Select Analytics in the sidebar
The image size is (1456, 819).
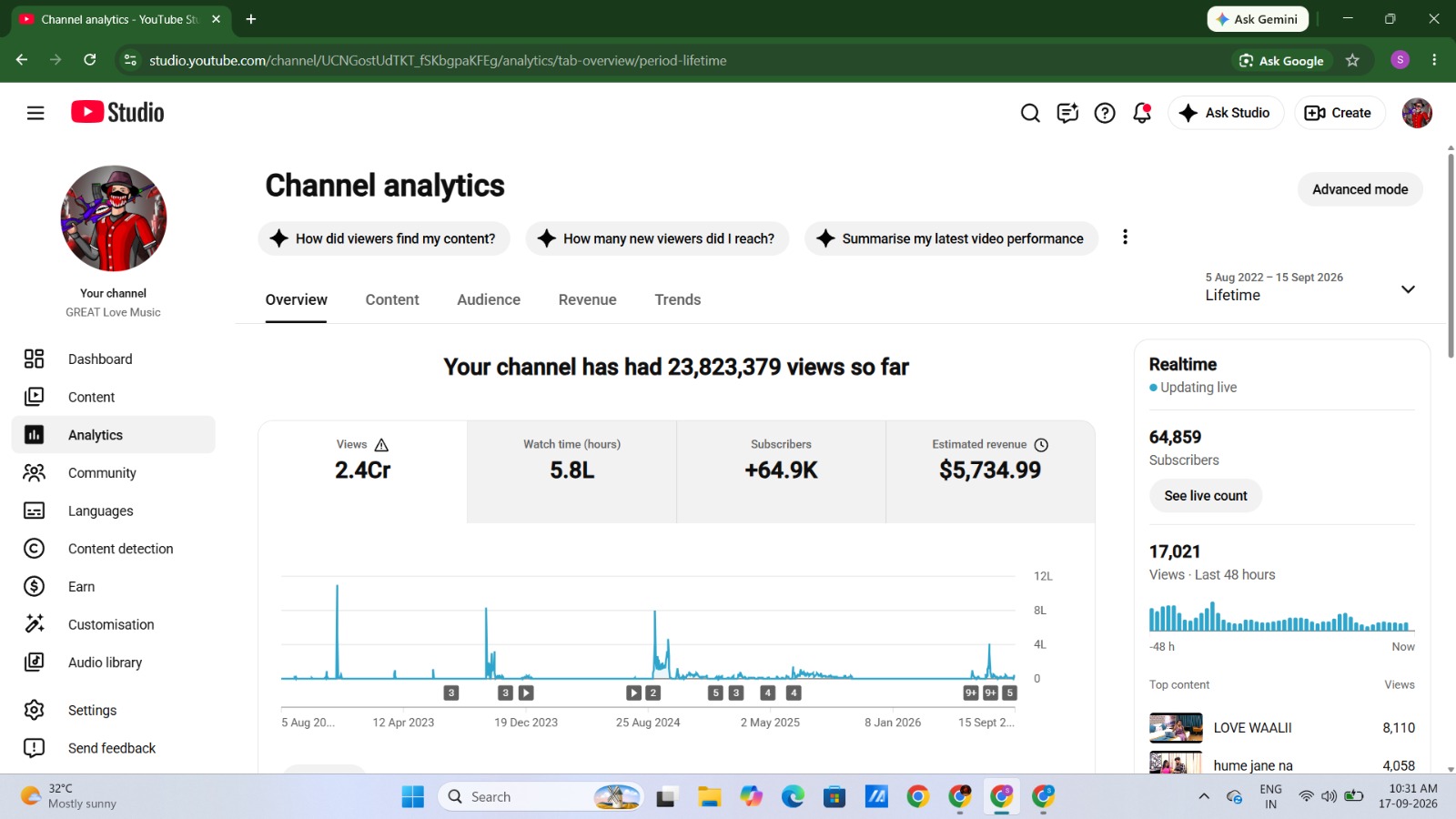(x=114, y=435)
